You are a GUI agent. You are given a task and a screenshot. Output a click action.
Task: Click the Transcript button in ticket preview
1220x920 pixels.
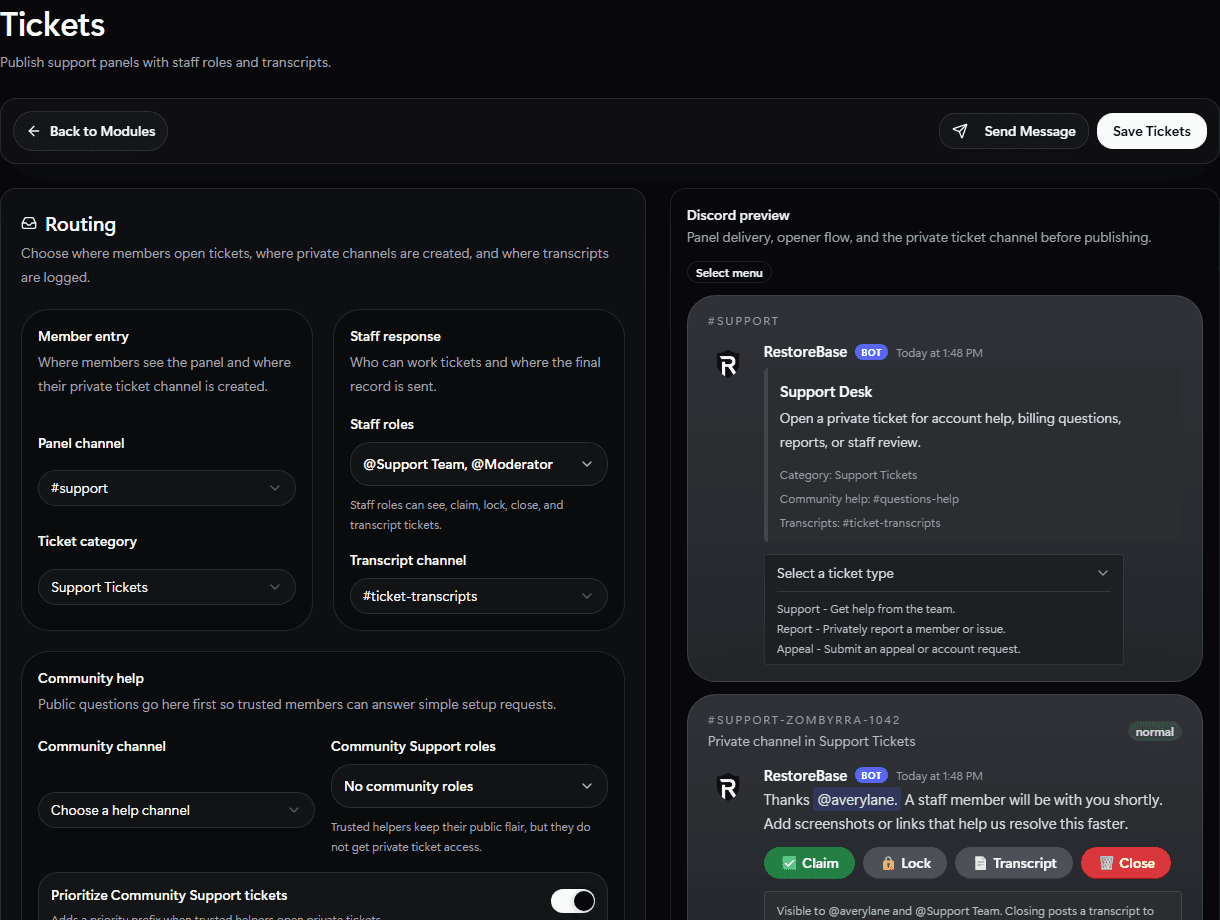click(1014, 863)
